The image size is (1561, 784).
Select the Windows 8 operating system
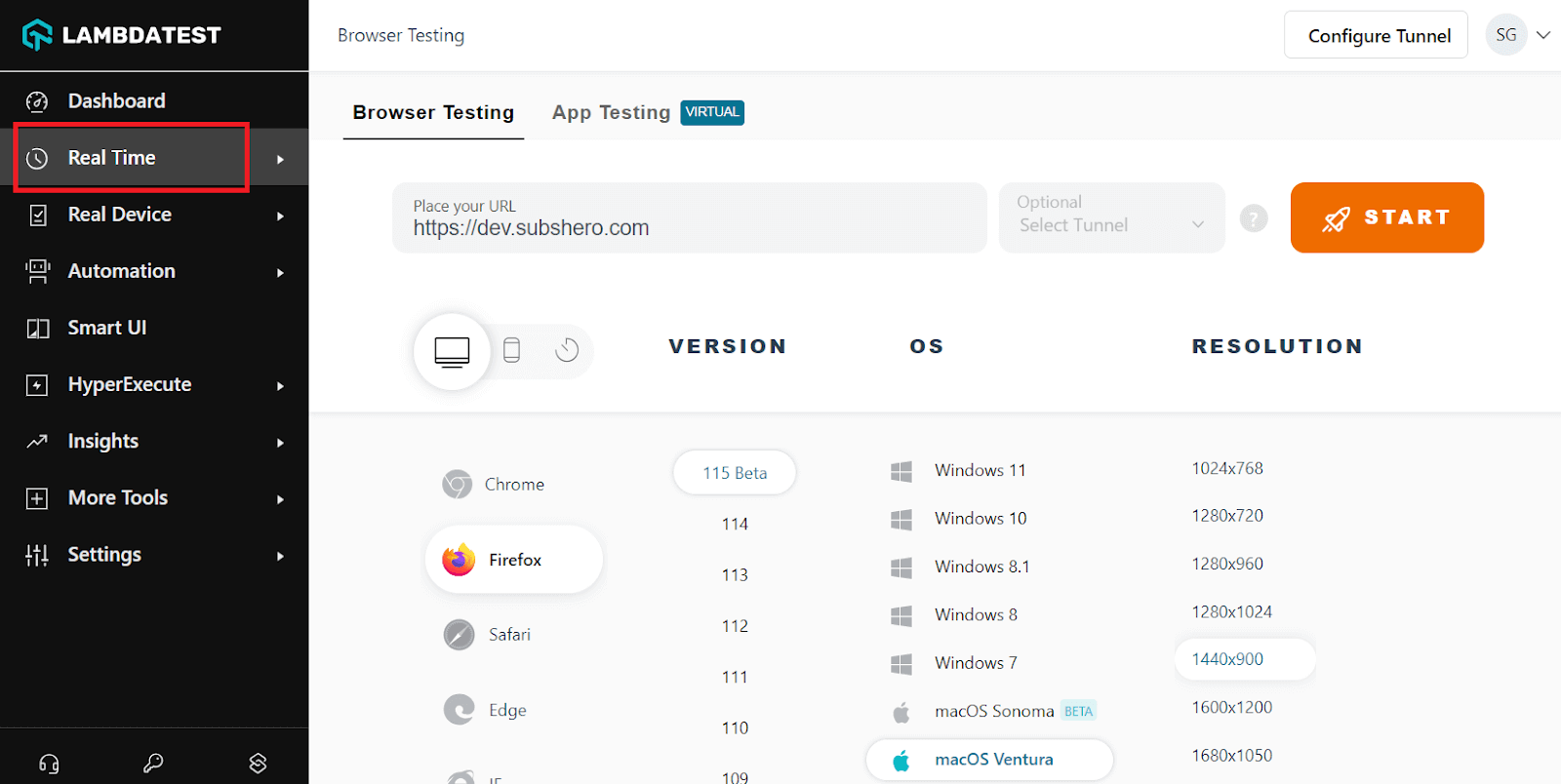click(976, 614)
